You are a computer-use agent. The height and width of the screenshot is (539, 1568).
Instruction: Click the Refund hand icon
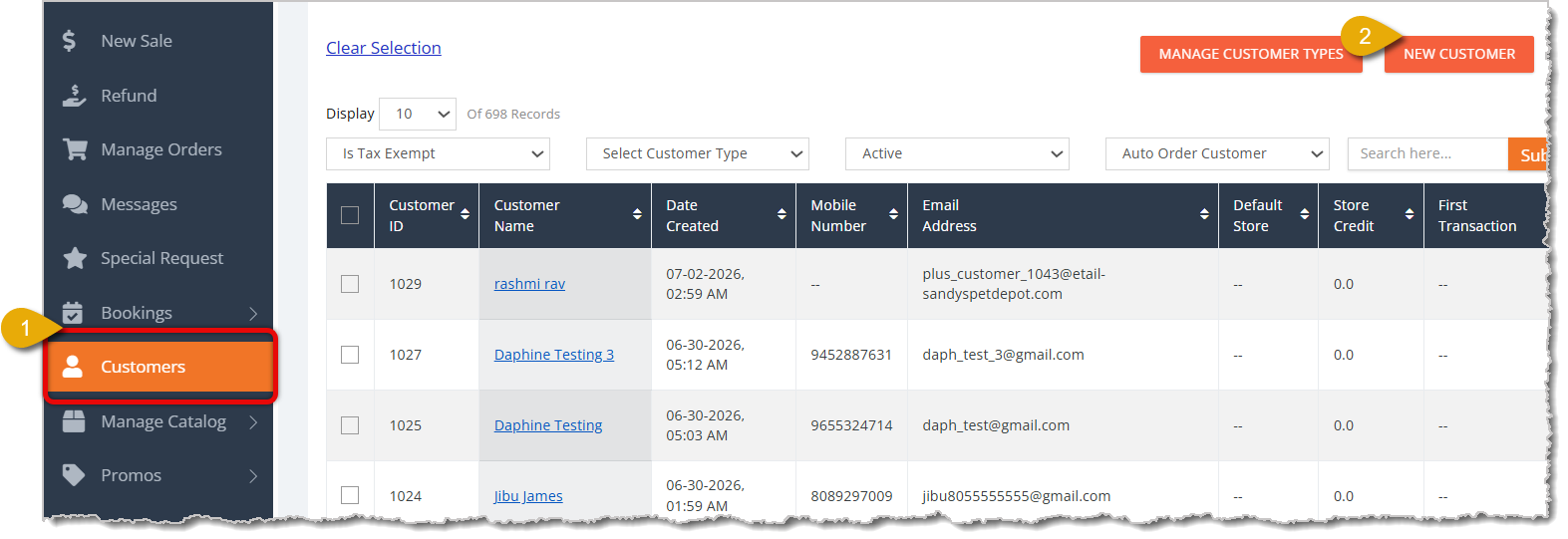point(74,96)
